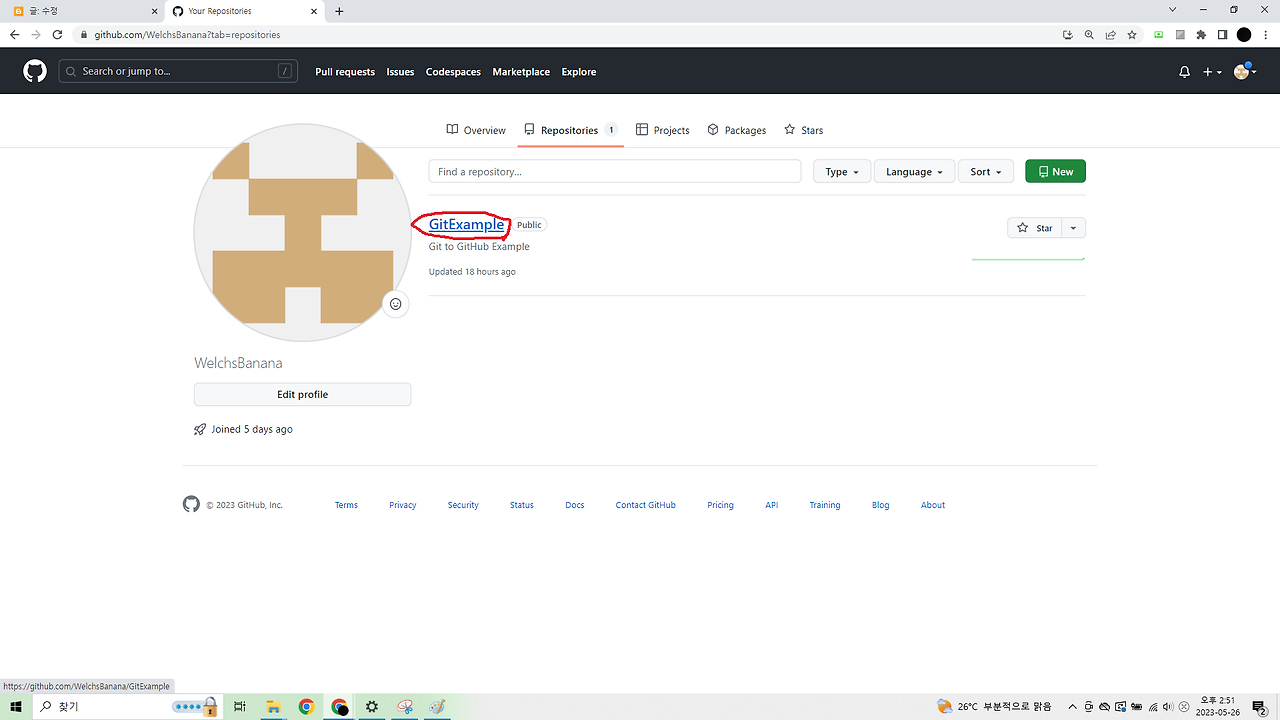This screenshot has width=1280, height=720.
Task: Open the Type filter dropdown
Action: click(x=842, y=172)
